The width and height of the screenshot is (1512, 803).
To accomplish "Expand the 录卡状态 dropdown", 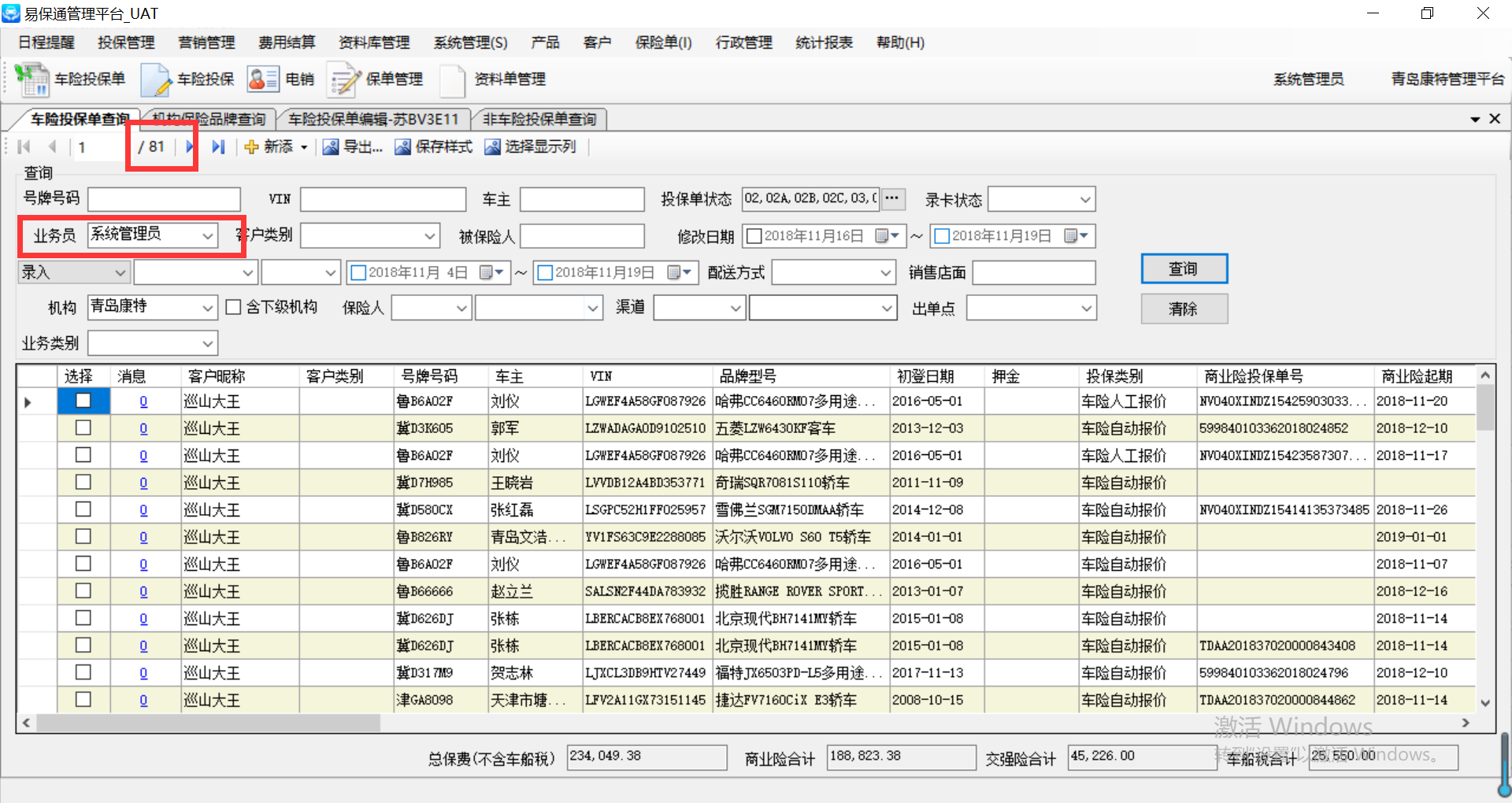I will click(1085, 200).
